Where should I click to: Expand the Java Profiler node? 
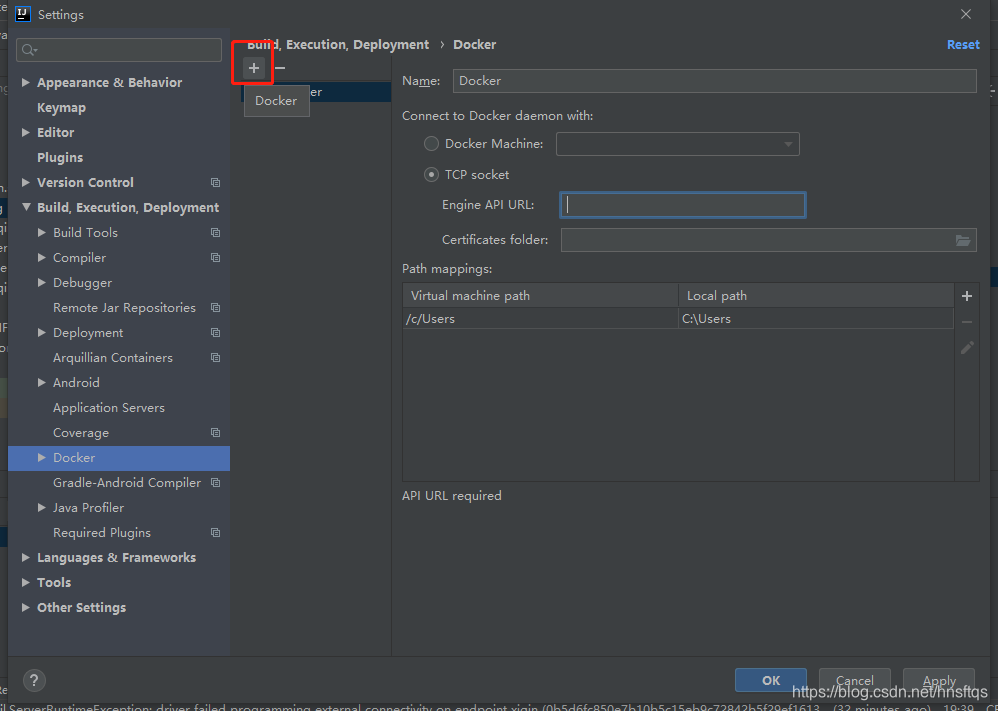click(41, 508)
